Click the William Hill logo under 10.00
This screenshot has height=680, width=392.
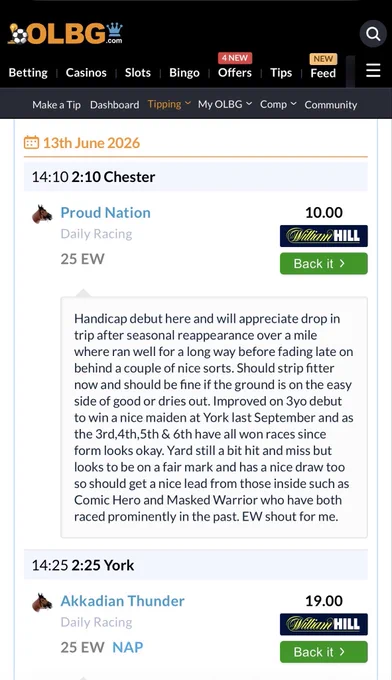323,236
